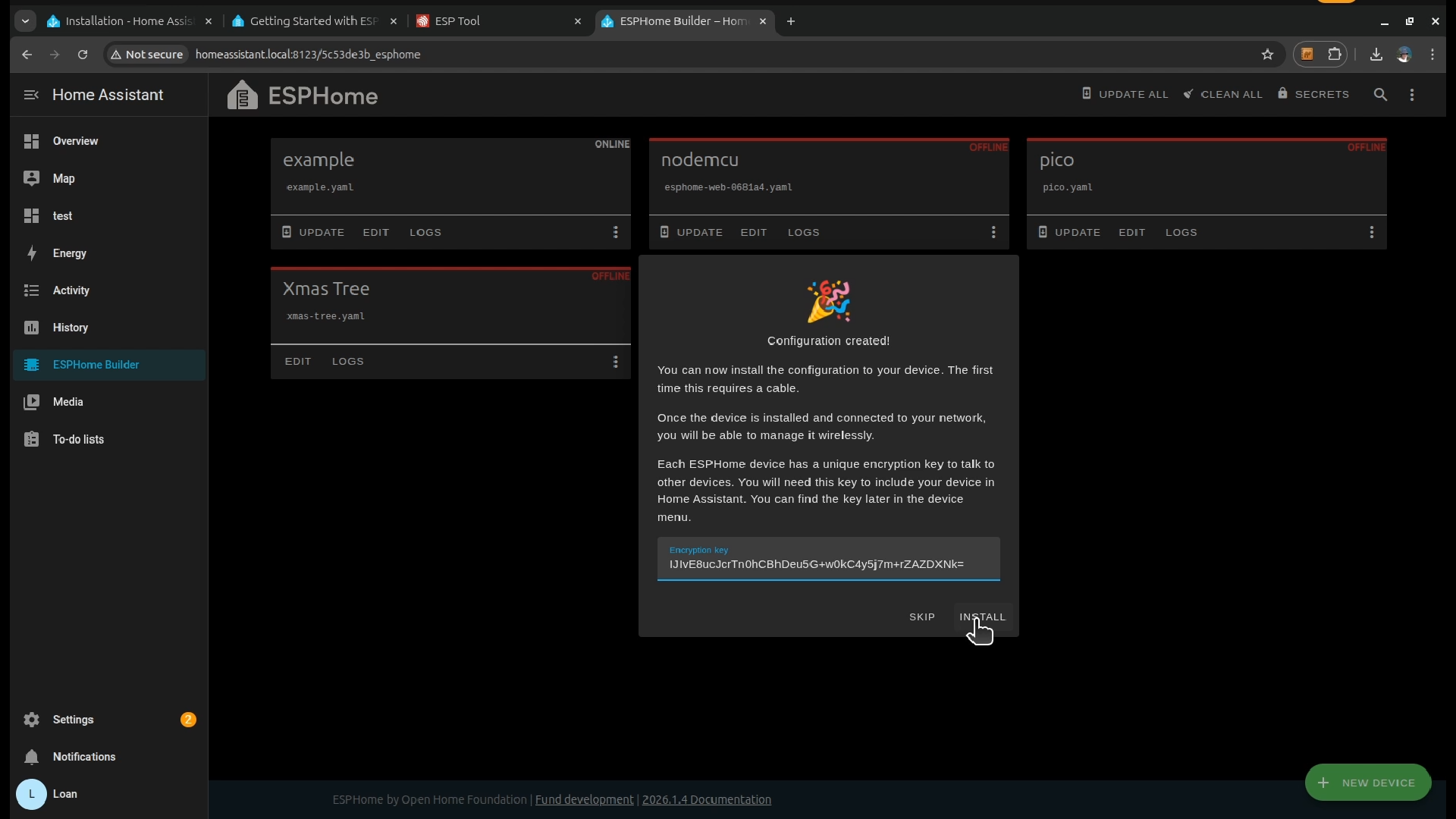Click the Energy lightning bolt icon

(31, 253)
